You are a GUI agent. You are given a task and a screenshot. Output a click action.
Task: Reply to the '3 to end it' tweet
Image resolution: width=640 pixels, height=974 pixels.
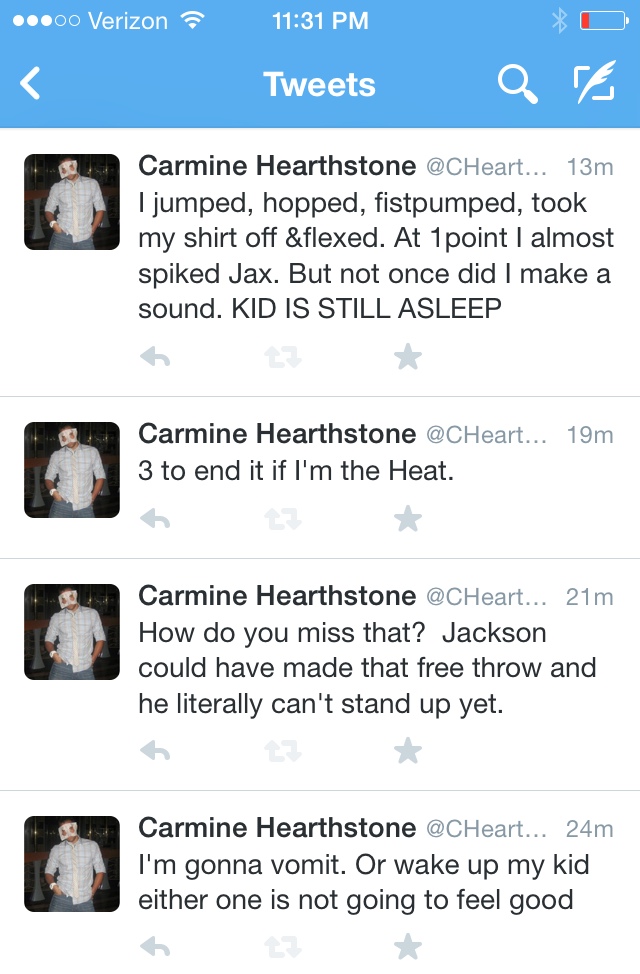[155, 518]
